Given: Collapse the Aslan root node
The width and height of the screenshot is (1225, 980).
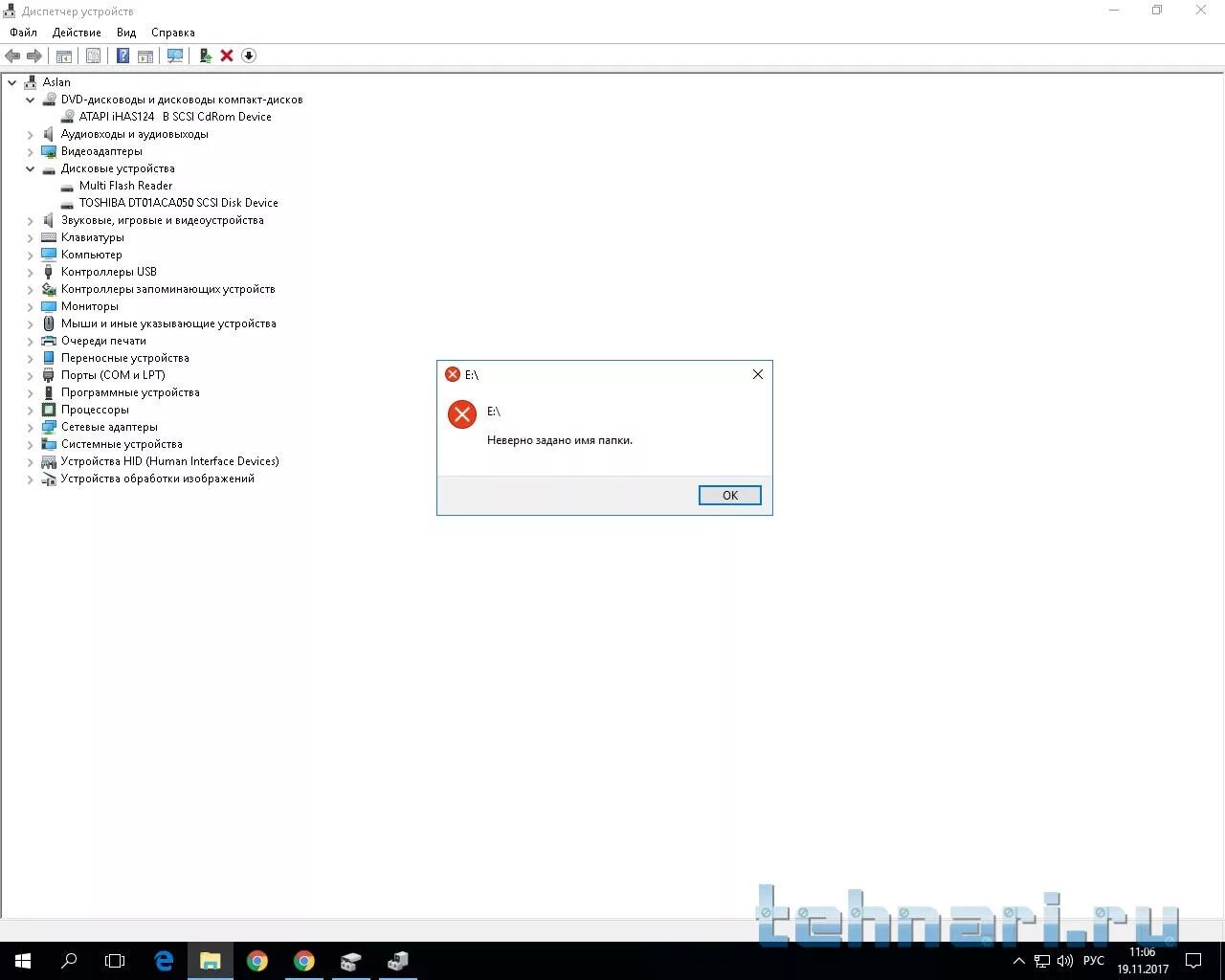Looking at the screenshot, I should point(12,82).
